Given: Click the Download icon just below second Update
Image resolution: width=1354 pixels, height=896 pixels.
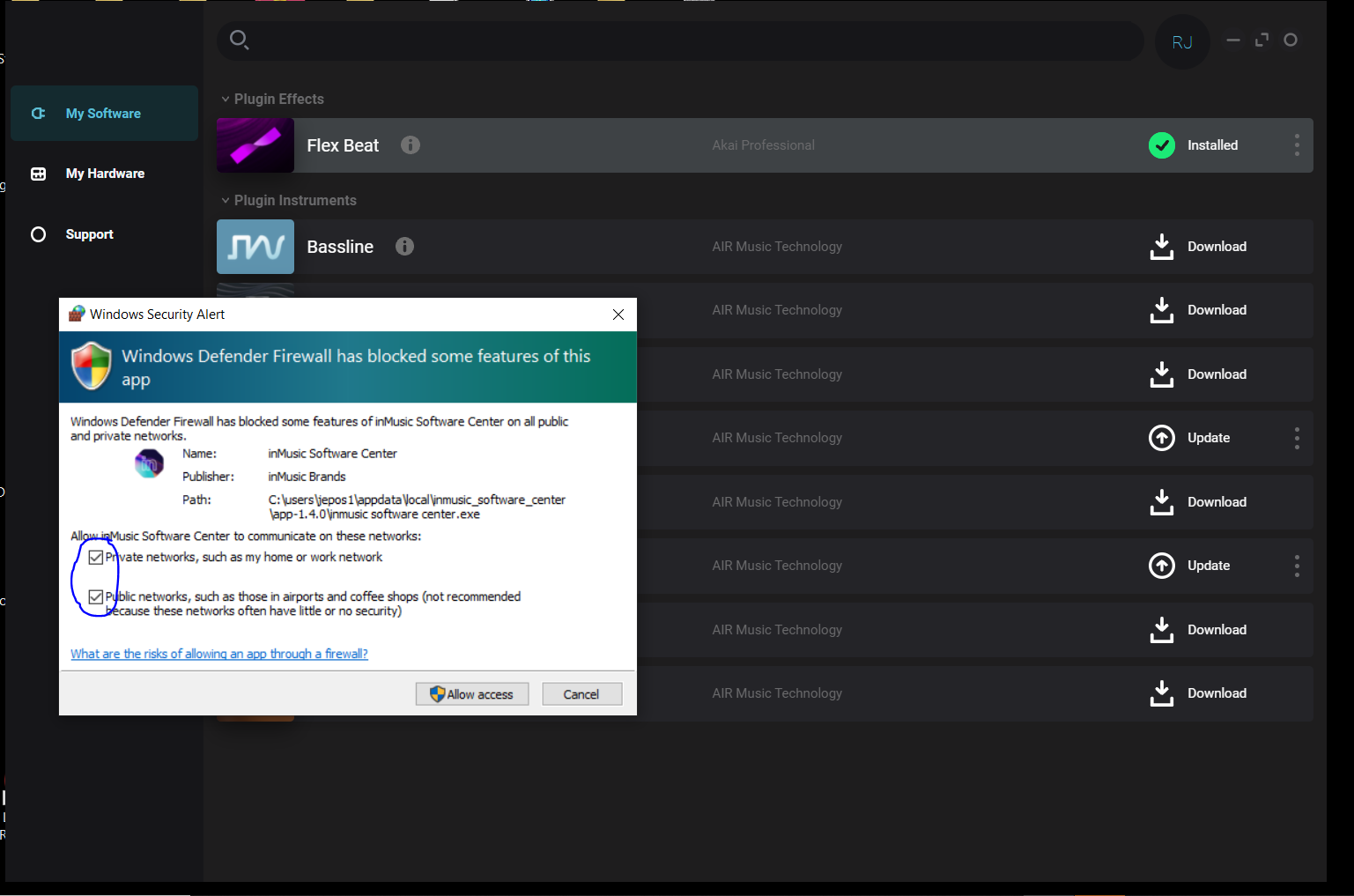Looking at the screenshot, I should pos(1162,630).
